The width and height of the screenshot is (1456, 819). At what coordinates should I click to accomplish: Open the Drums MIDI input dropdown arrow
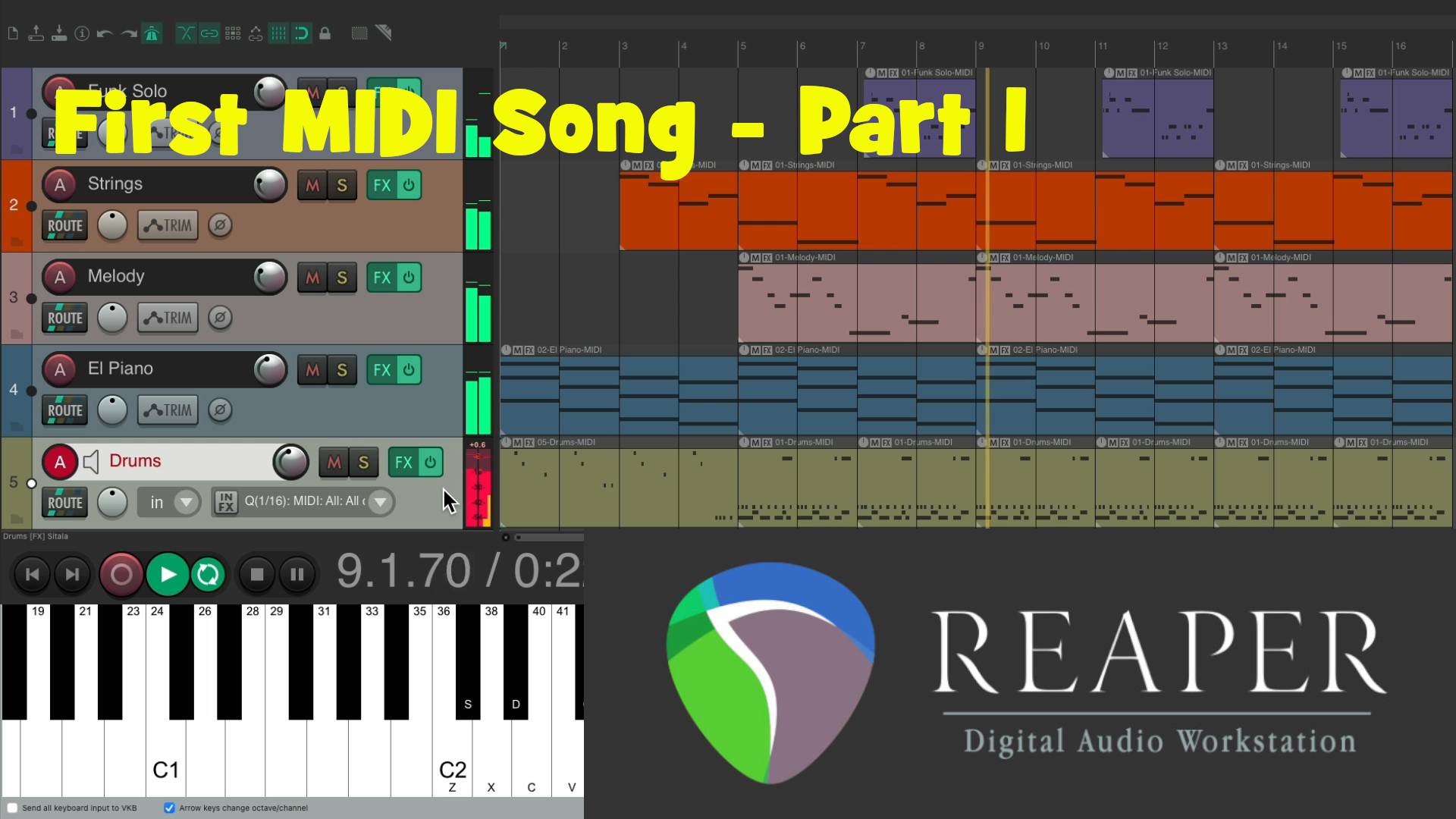381,502
